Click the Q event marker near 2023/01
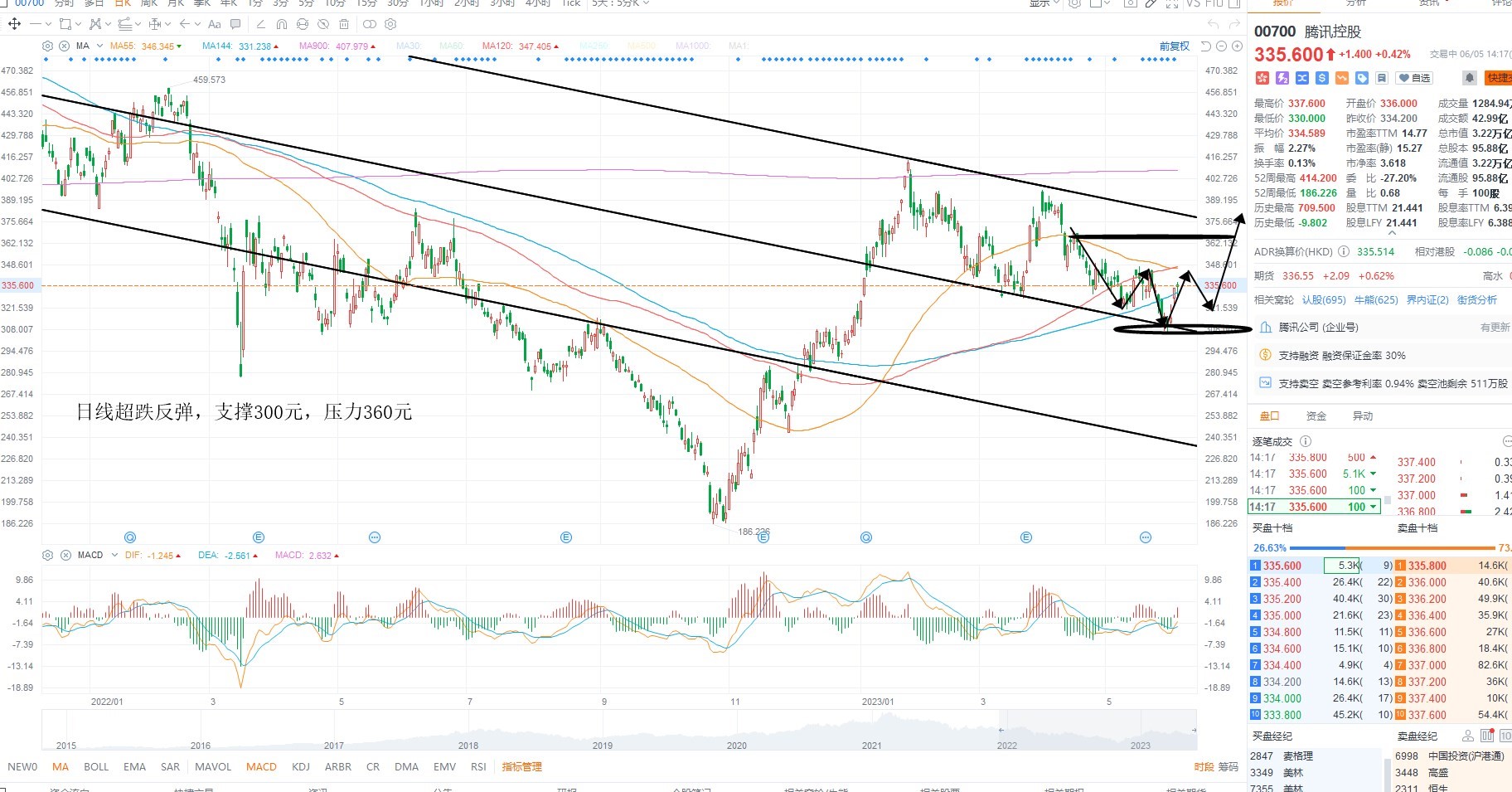 [x=866, y=537]
